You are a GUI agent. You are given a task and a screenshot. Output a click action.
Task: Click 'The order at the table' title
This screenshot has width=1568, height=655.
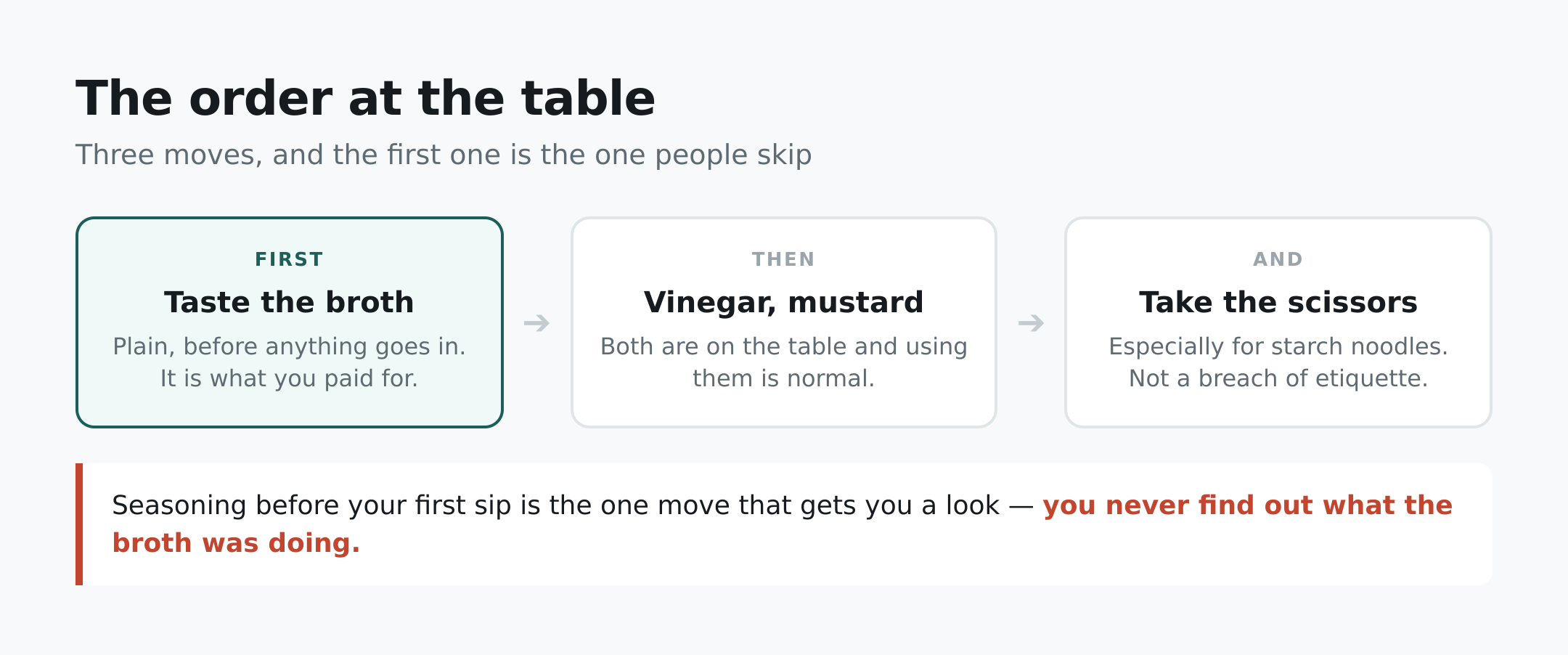365,98
